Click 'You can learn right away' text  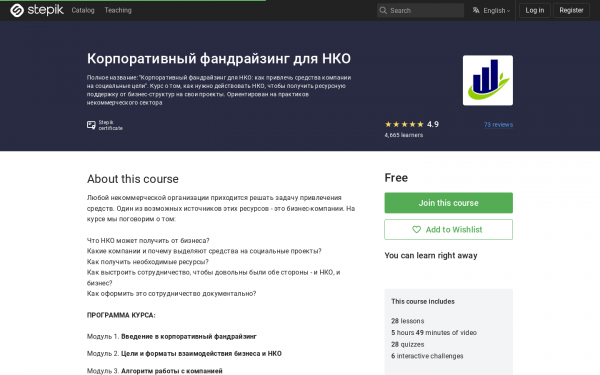pos(431,256)
